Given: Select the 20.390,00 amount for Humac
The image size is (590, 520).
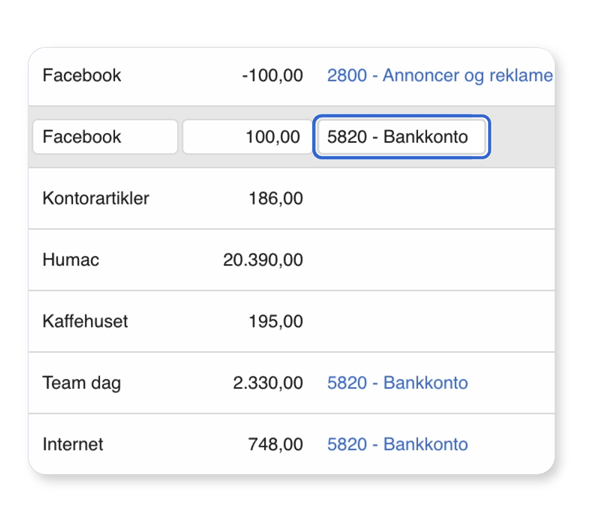Looking at the screenshot, I should 263,260.
